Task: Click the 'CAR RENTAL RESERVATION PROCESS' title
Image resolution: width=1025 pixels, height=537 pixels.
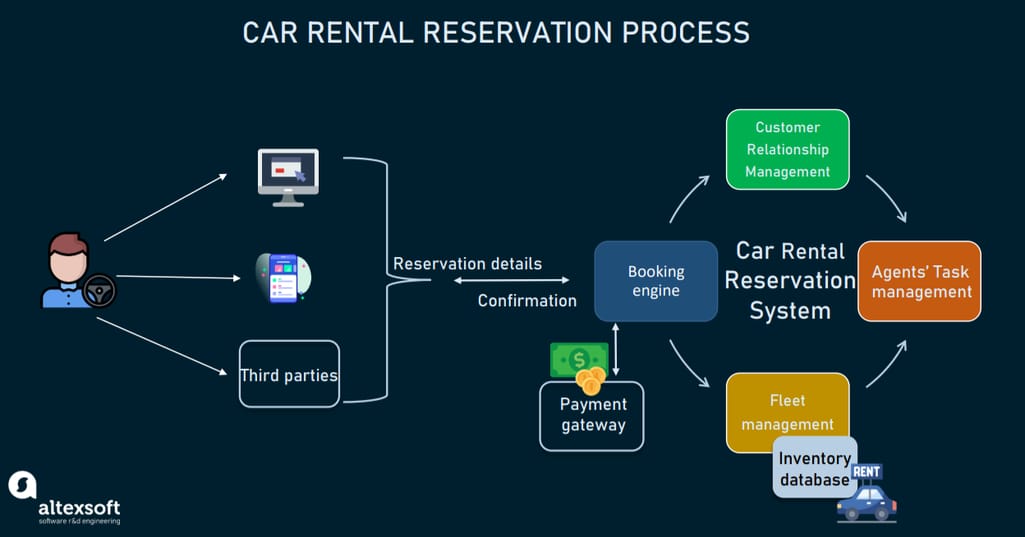Action: click(x=496, y=33)
